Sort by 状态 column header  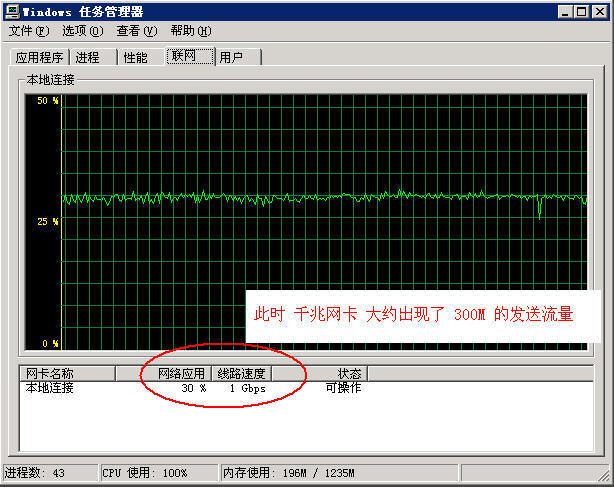(320, 373)
